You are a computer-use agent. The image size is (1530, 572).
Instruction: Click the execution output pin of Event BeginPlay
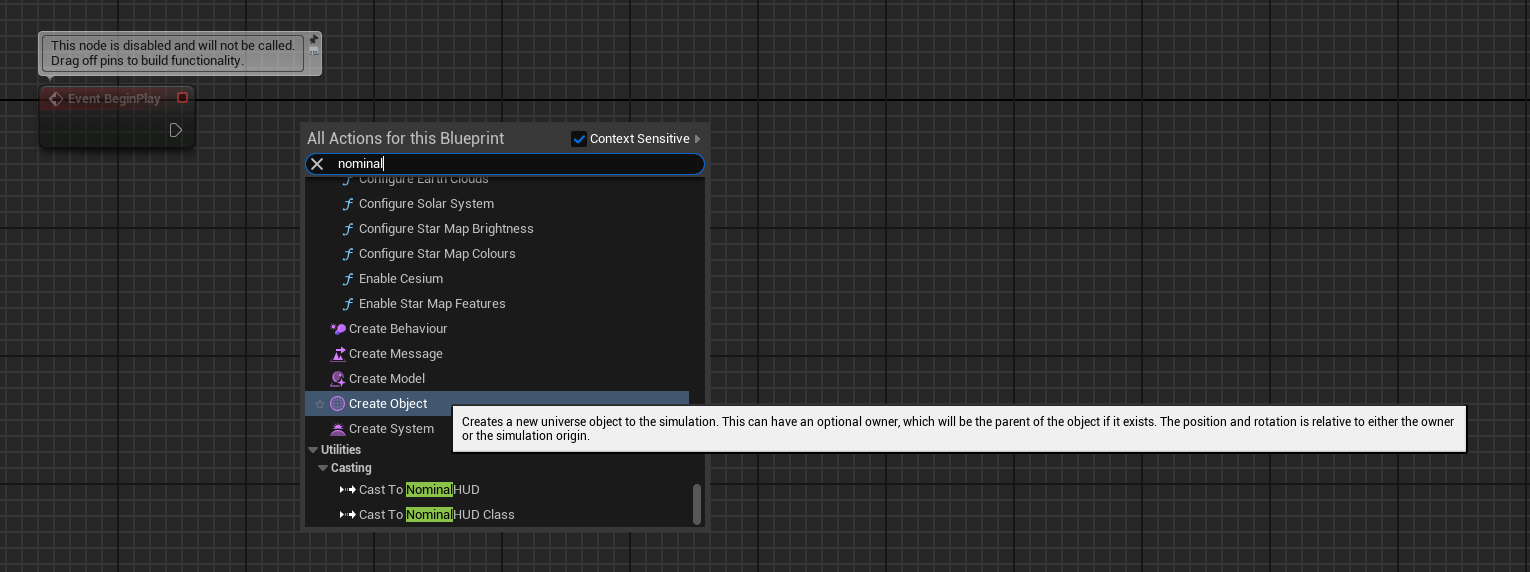tap(175, 130)
